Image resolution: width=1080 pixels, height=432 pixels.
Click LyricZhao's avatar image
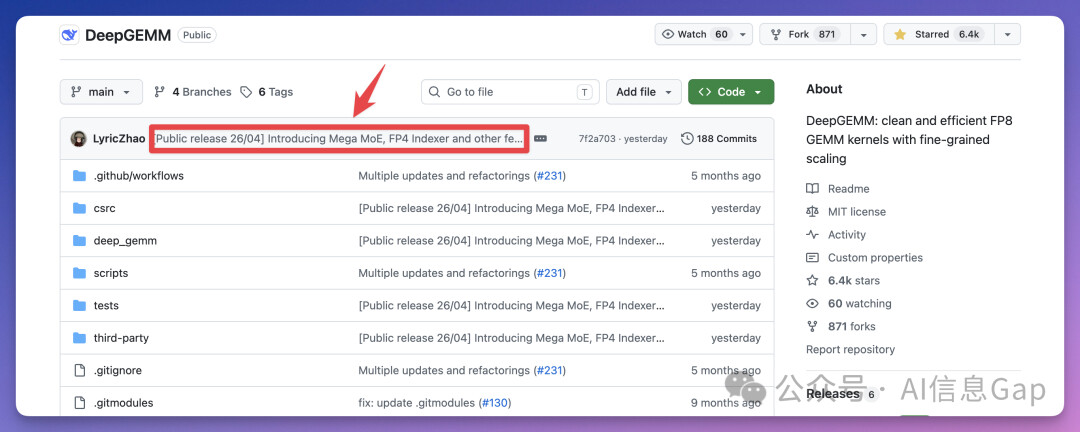click(78, 139)
